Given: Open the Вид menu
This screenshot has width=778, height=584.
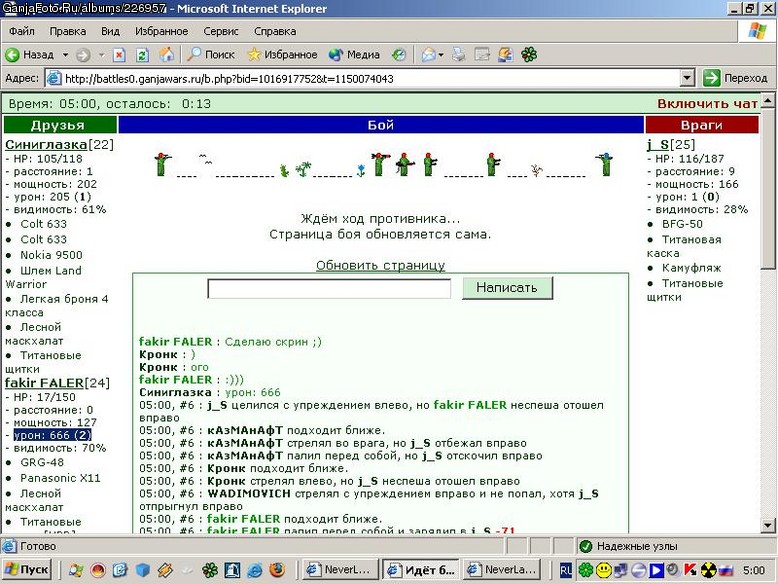Looking at the screenshot, I should tap(110, 31).
